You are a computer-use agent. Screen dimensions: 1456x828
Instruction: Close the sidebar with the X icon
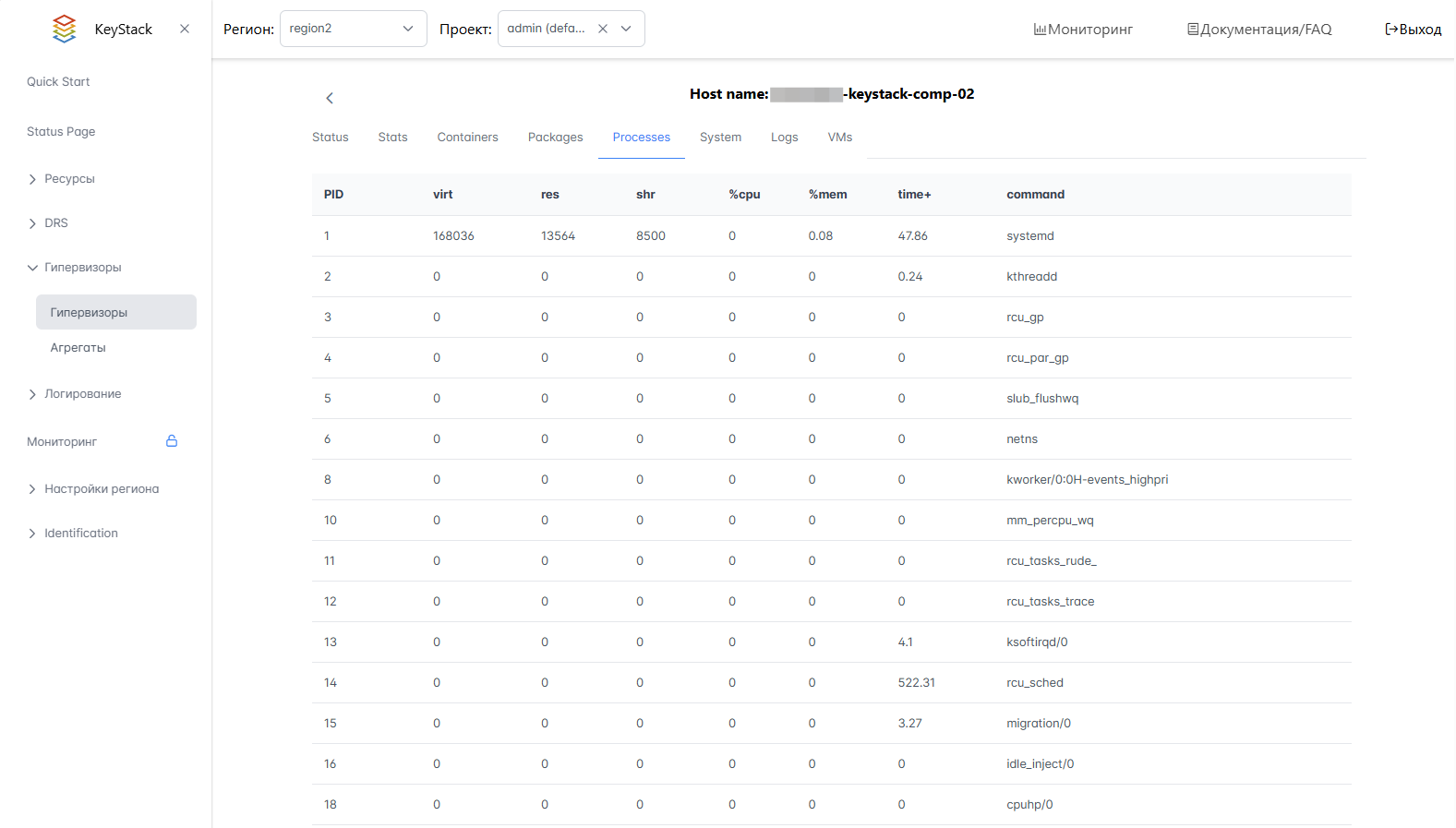tap(185, 29)
